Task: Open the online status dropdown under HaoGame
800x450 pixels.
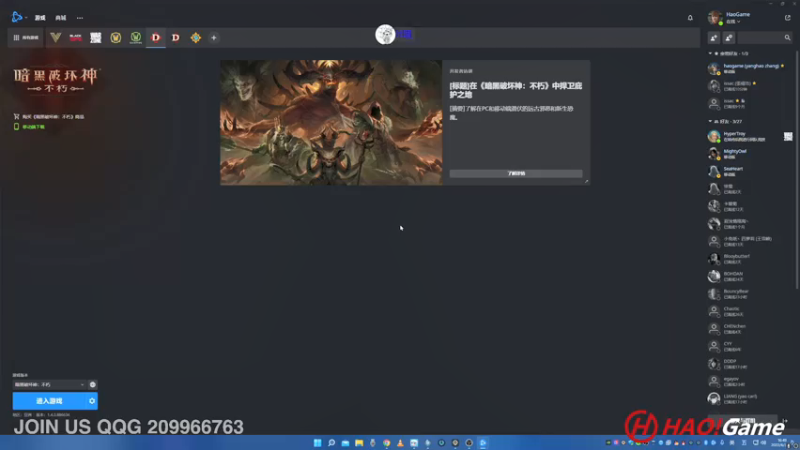Action: [x=733, y=22]
